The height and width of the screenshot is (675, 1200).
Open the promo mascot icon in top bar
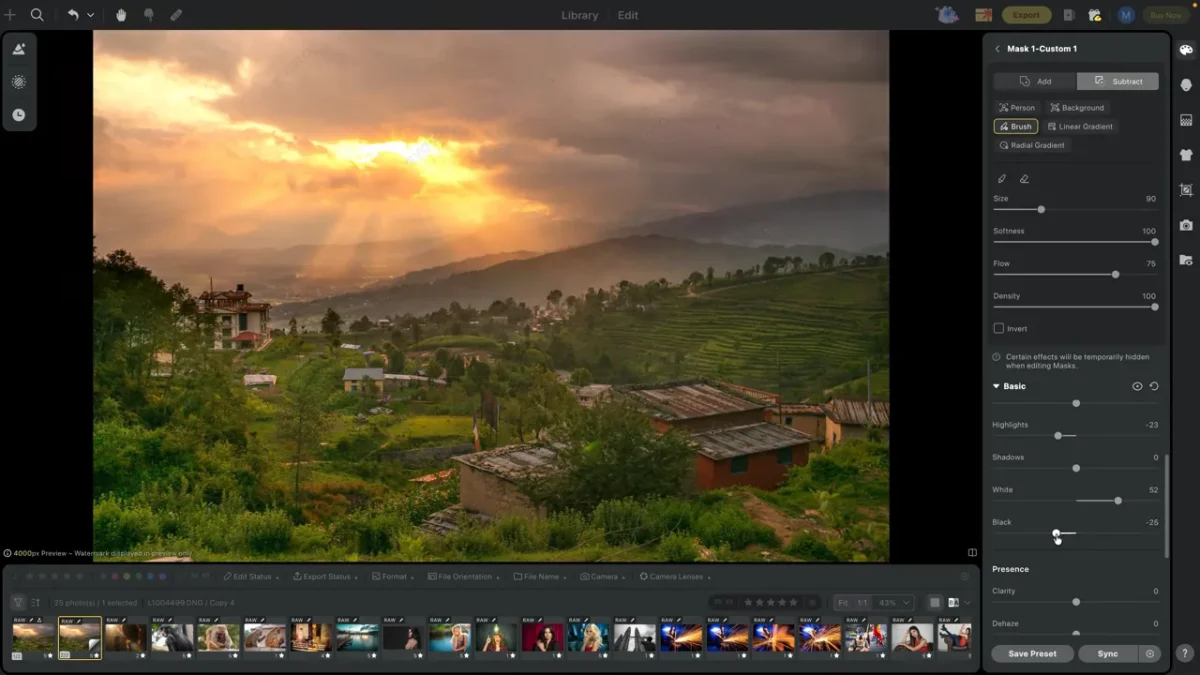(x=946, y=15)
